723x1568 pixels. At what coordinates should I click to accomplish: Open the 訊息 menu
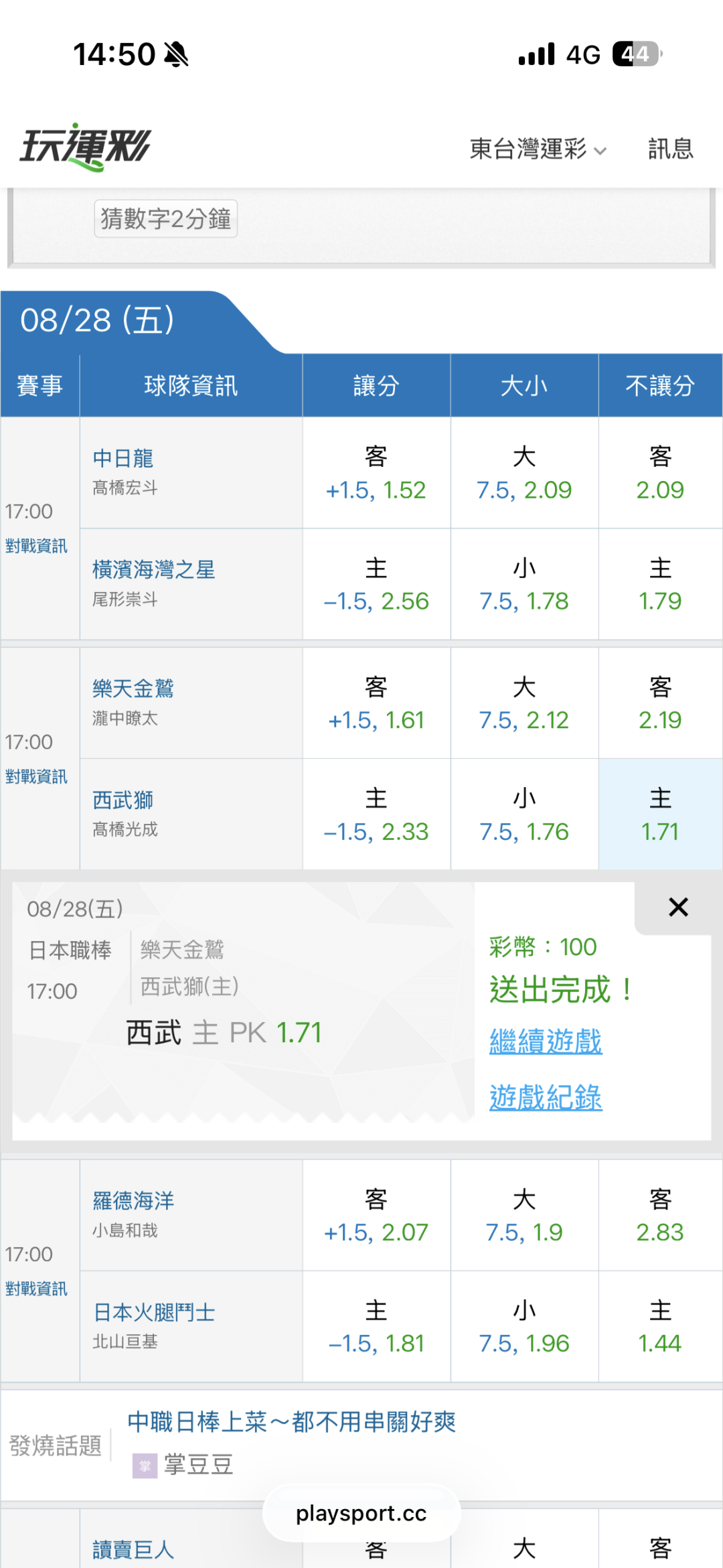pos(670,149)
